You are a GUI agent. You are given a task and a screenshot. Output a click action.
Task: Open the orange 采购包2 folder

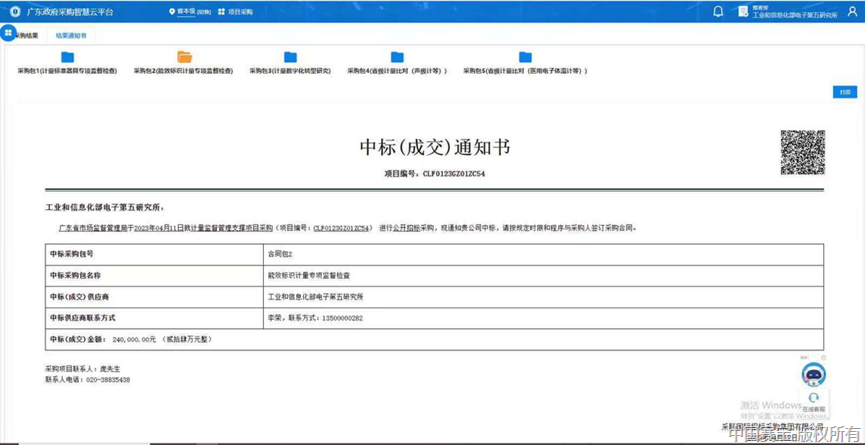point(184,58)
